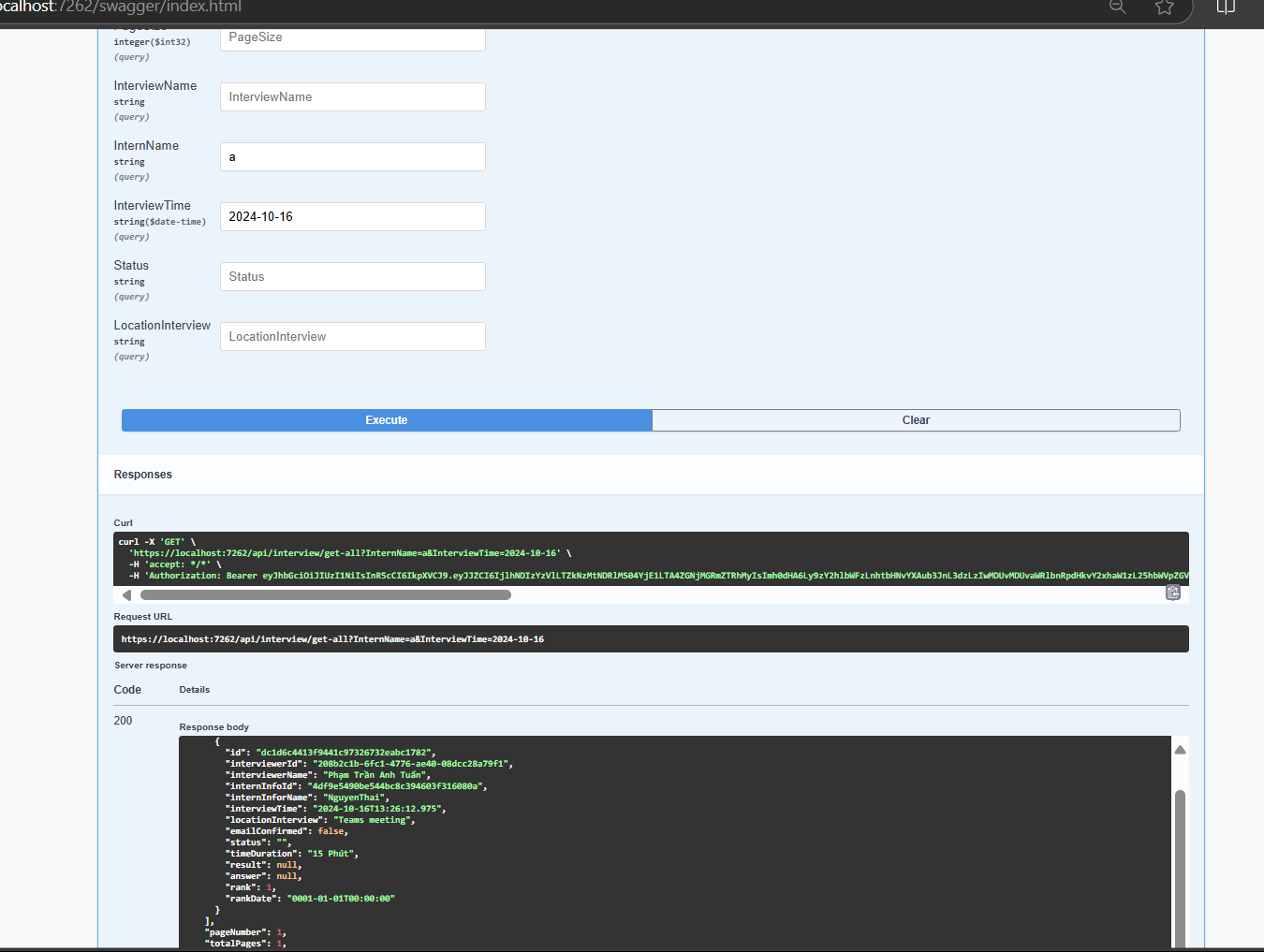Viewport: 1264px width, 952px height.
Task: Focus the PageSize input field
Action: tap(352, 38)
